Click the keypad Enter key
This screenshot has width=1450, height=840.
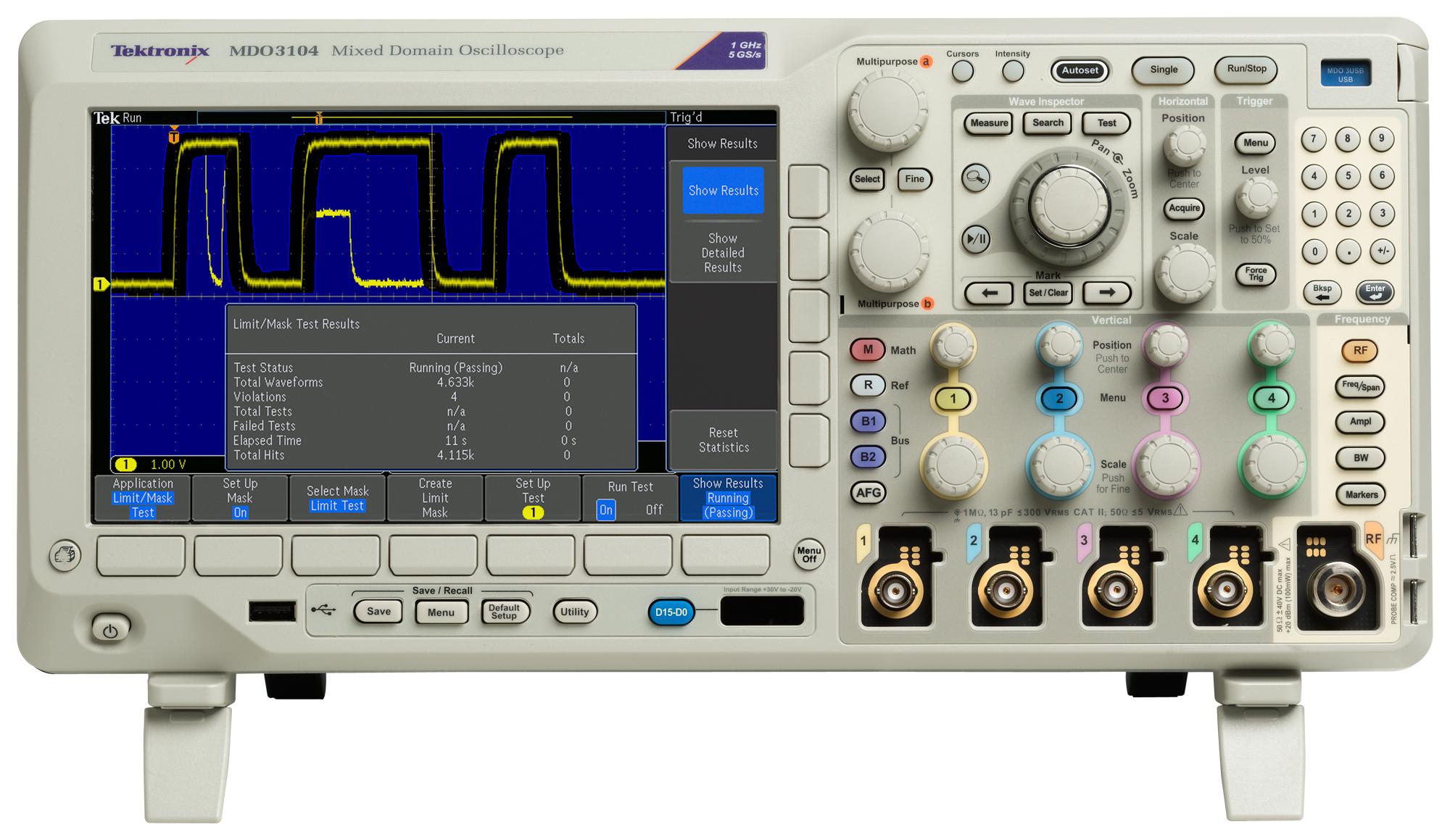click(x=1375, y=292)
